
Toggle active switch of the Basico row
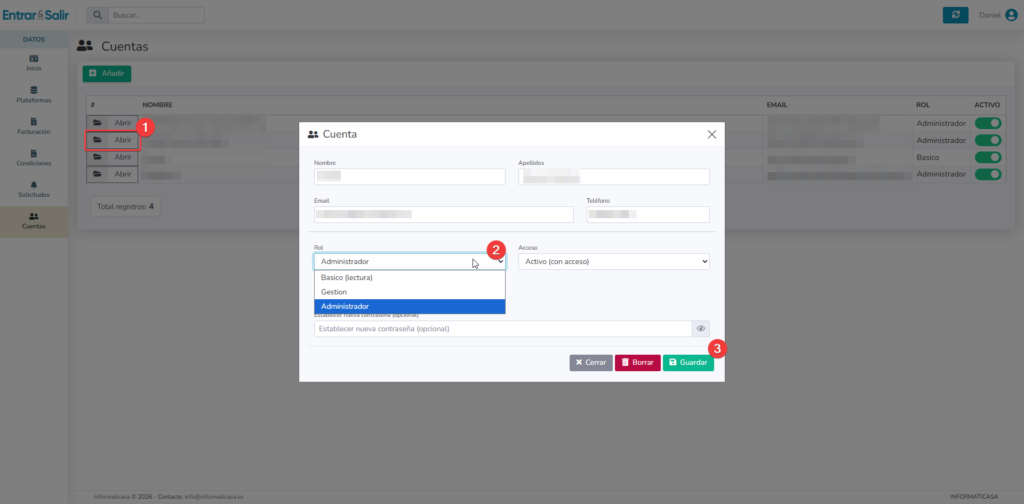(987, 157)
